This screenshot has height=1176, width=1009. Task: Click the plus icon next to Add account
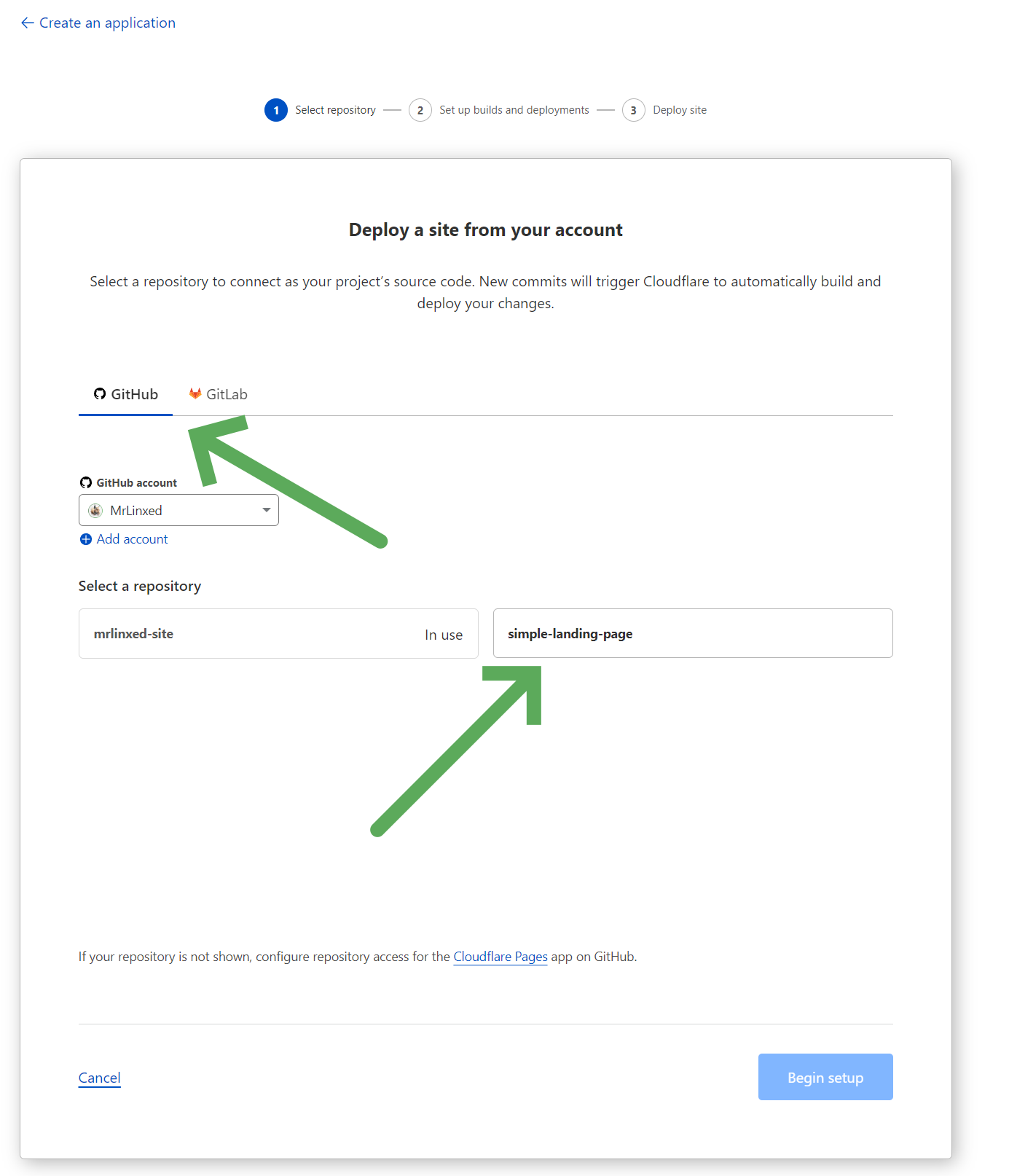click(x=85, y=539)
